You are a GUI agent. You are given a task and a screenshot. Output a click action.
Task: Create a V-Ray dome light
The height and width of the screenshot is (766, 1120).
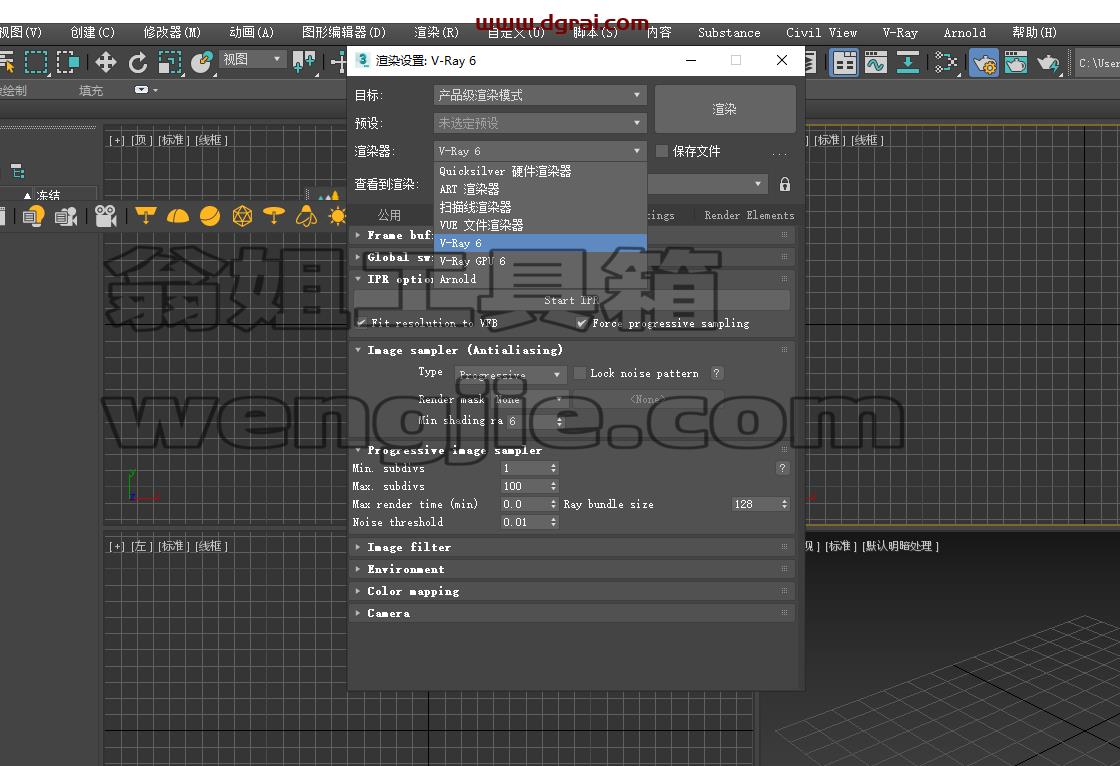pos(178,216)
